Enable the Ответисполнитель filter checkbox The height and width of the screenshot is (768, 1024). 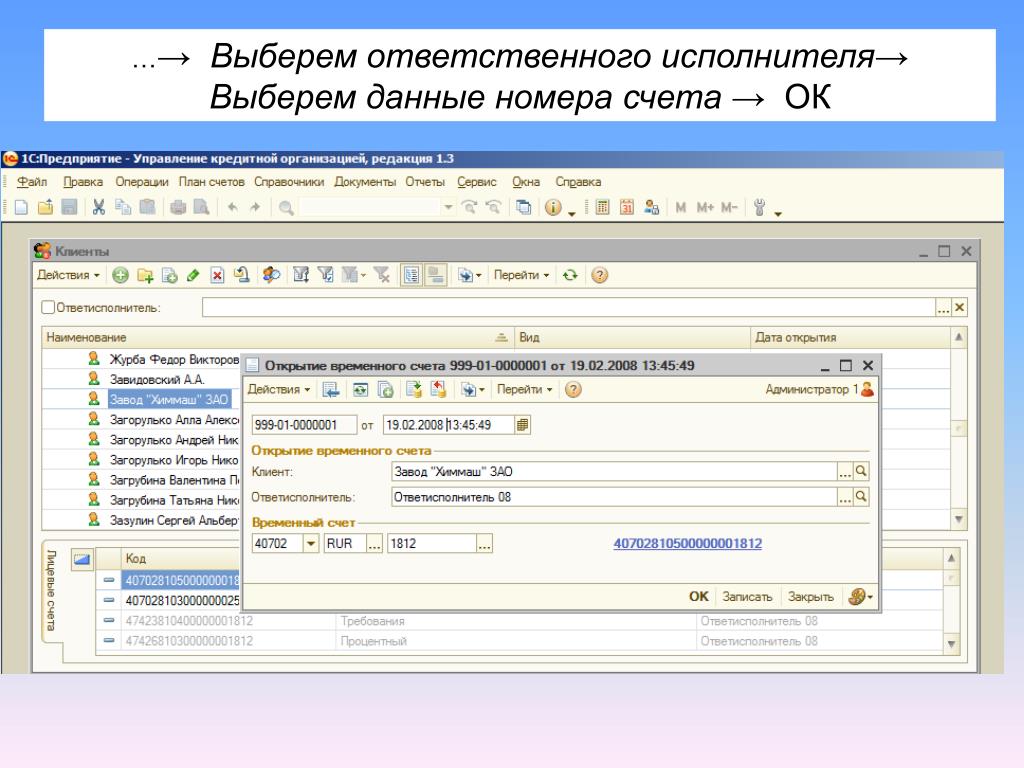coord(48,308)
